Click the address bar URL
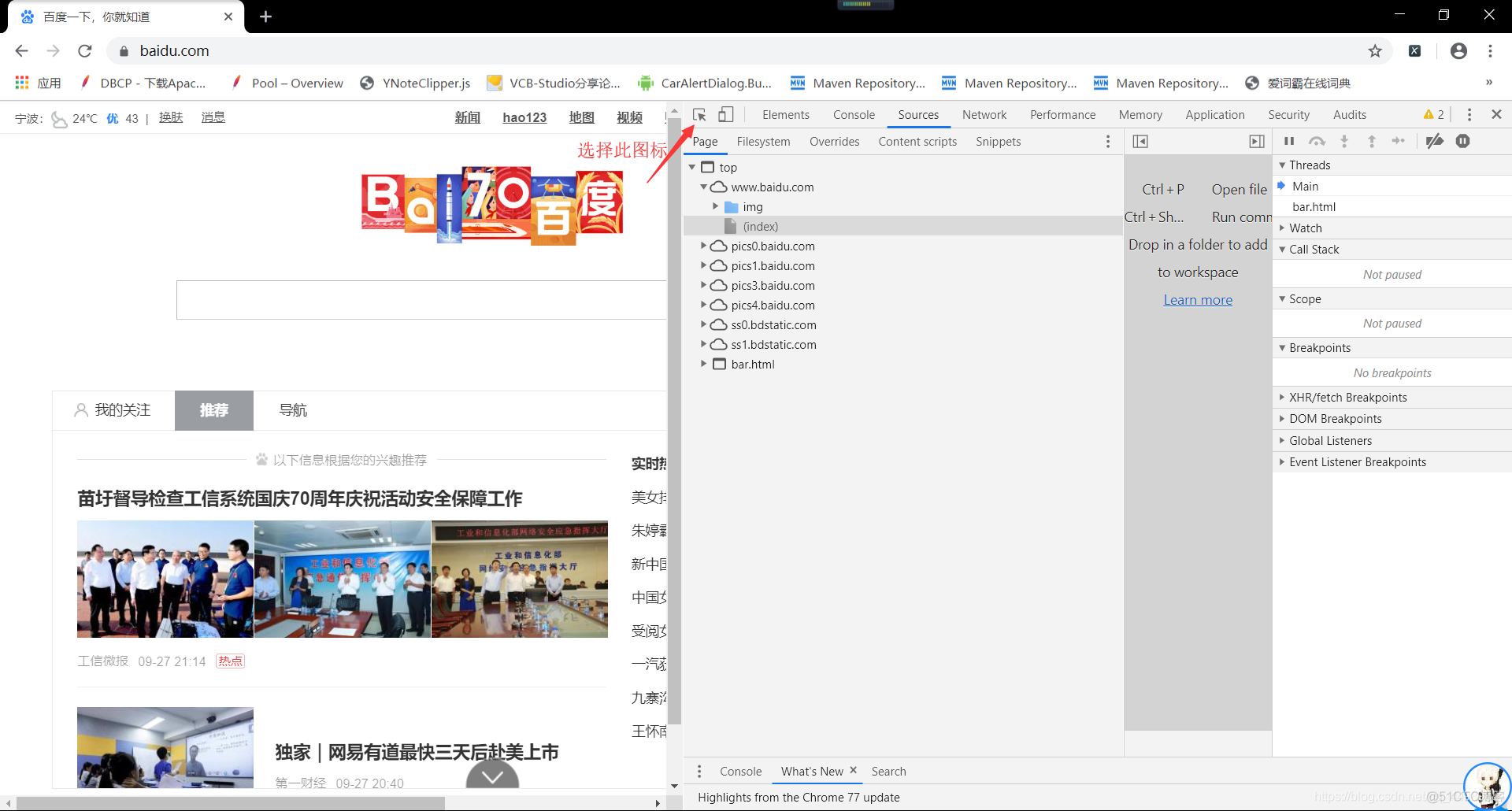 tap(174, 51)
